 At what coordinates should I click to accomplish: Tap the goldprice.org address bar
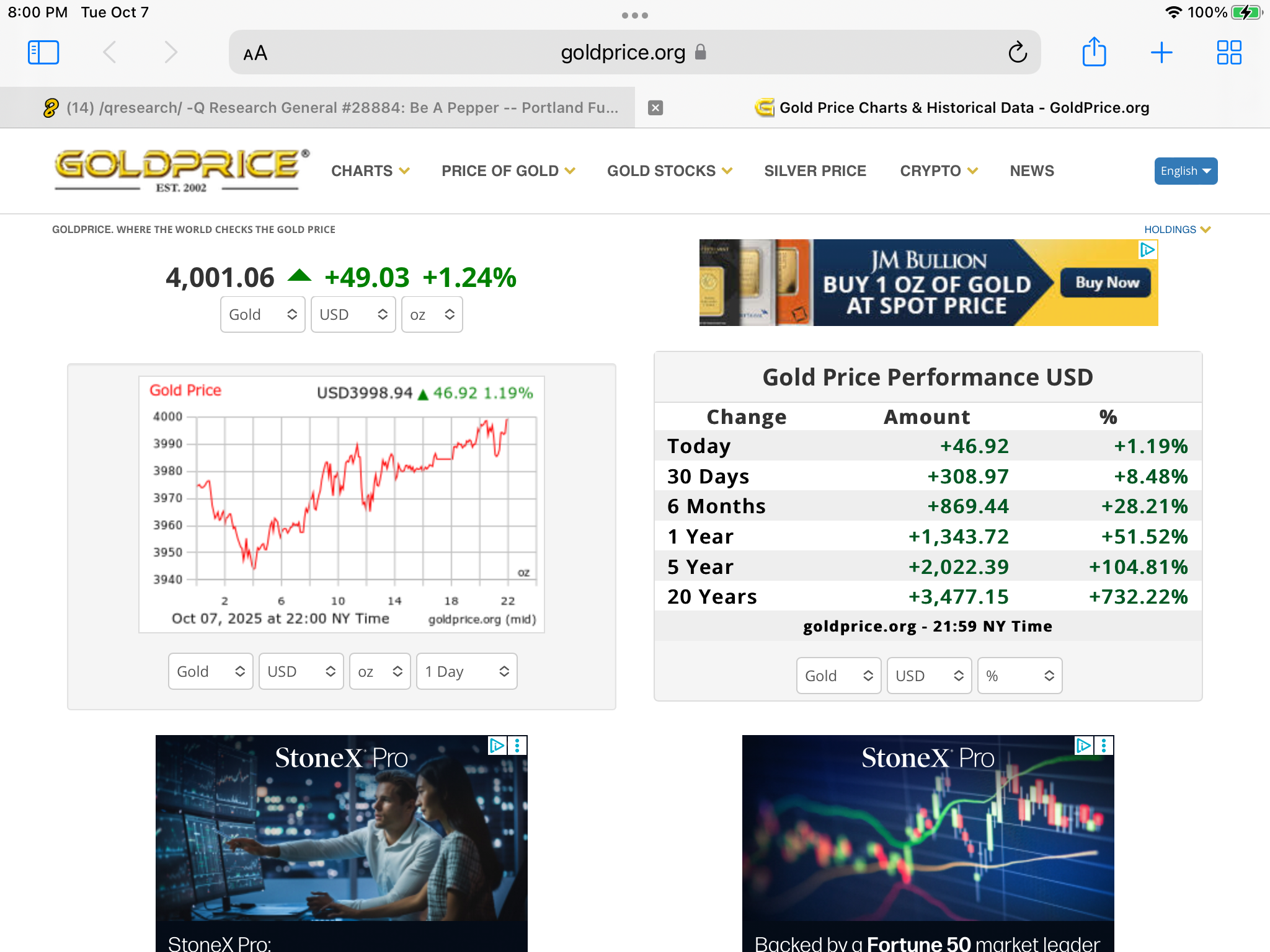pyautogui.click(x=623, y=53)
